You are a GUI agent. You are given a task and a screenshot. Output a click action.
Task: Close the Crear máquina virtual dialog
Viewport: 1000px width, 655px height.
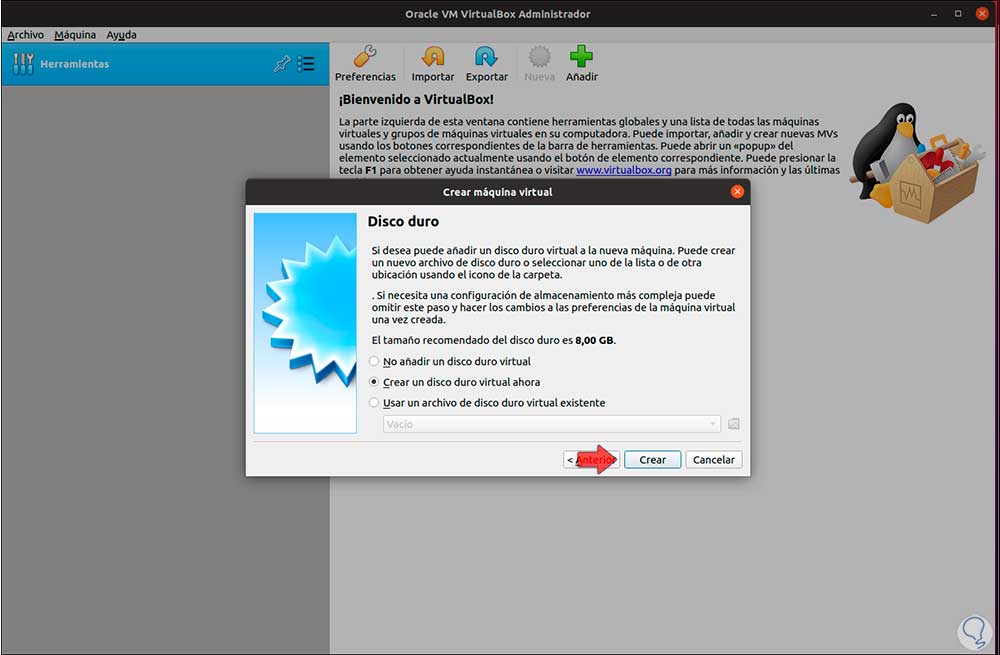pyautogui.click(x=737, y=191)
